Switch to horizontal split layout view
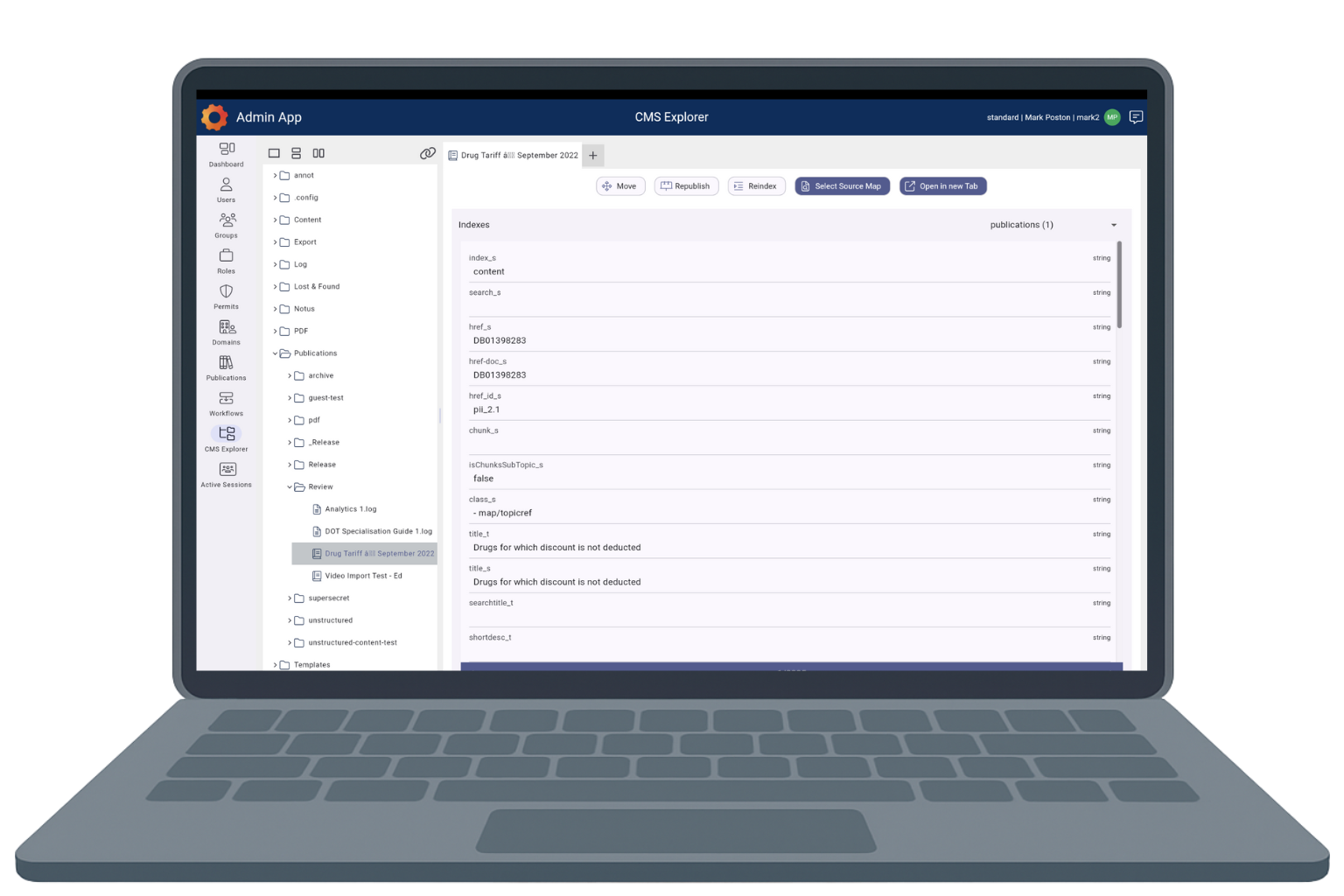1344x896 pixels. (296, 153)
